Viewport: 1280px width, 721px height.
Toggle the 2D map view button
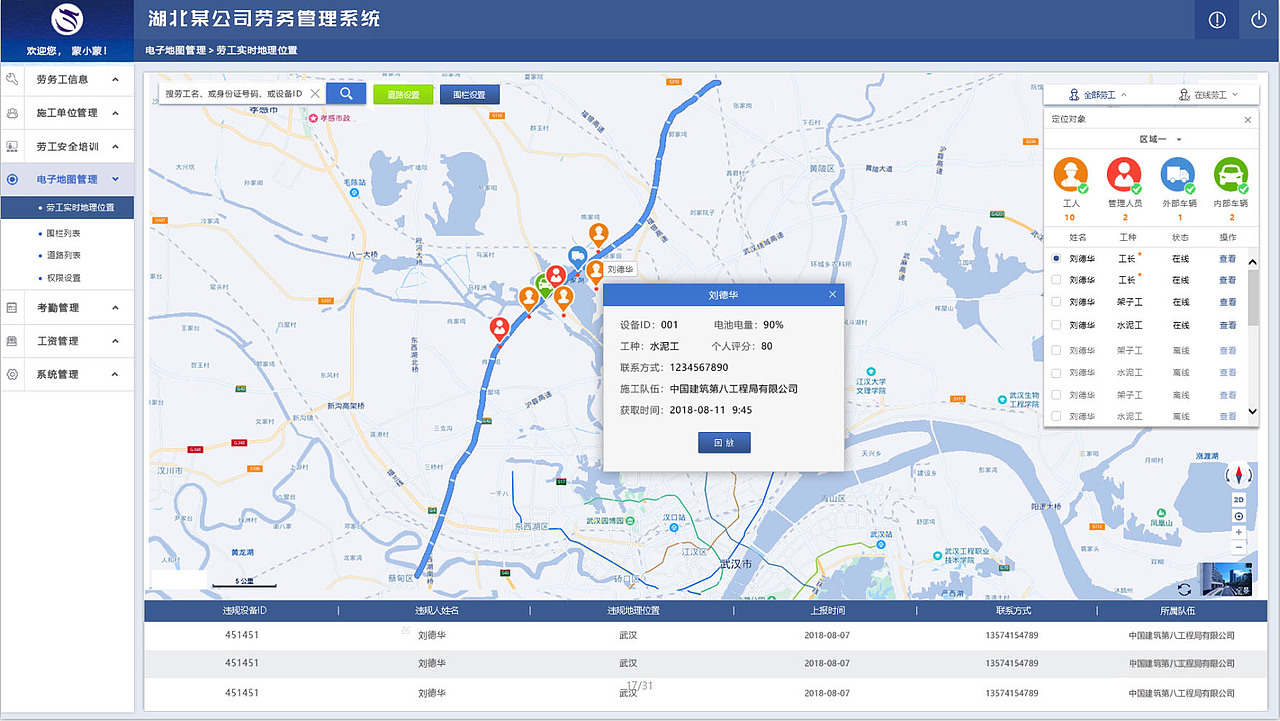click(1239, 500)
